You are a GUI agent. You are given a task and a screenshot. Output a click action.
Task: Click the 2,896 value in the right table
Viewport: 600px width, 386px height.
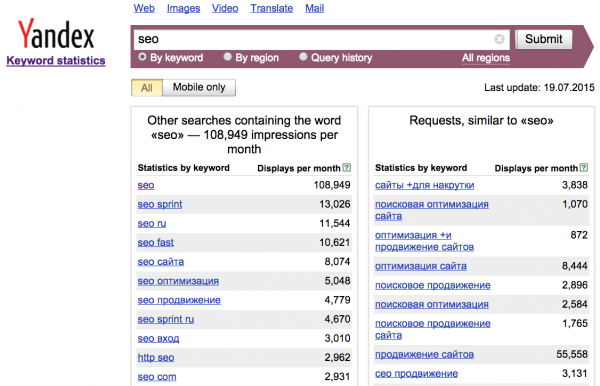[574, 285]
